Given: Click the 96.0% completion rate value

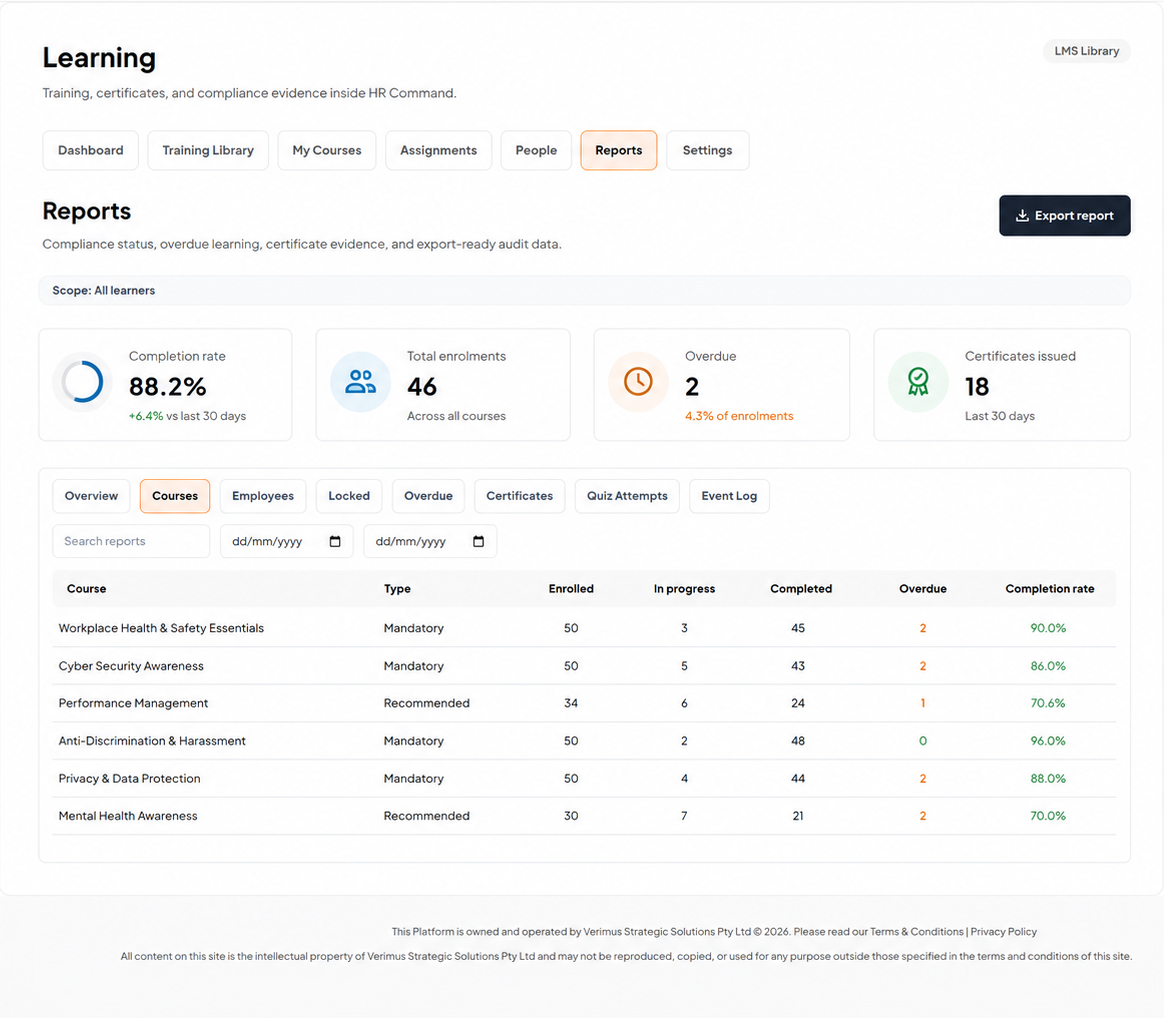Looking at the screenshot, I should pyautogui.click(x=1047, y=741).
